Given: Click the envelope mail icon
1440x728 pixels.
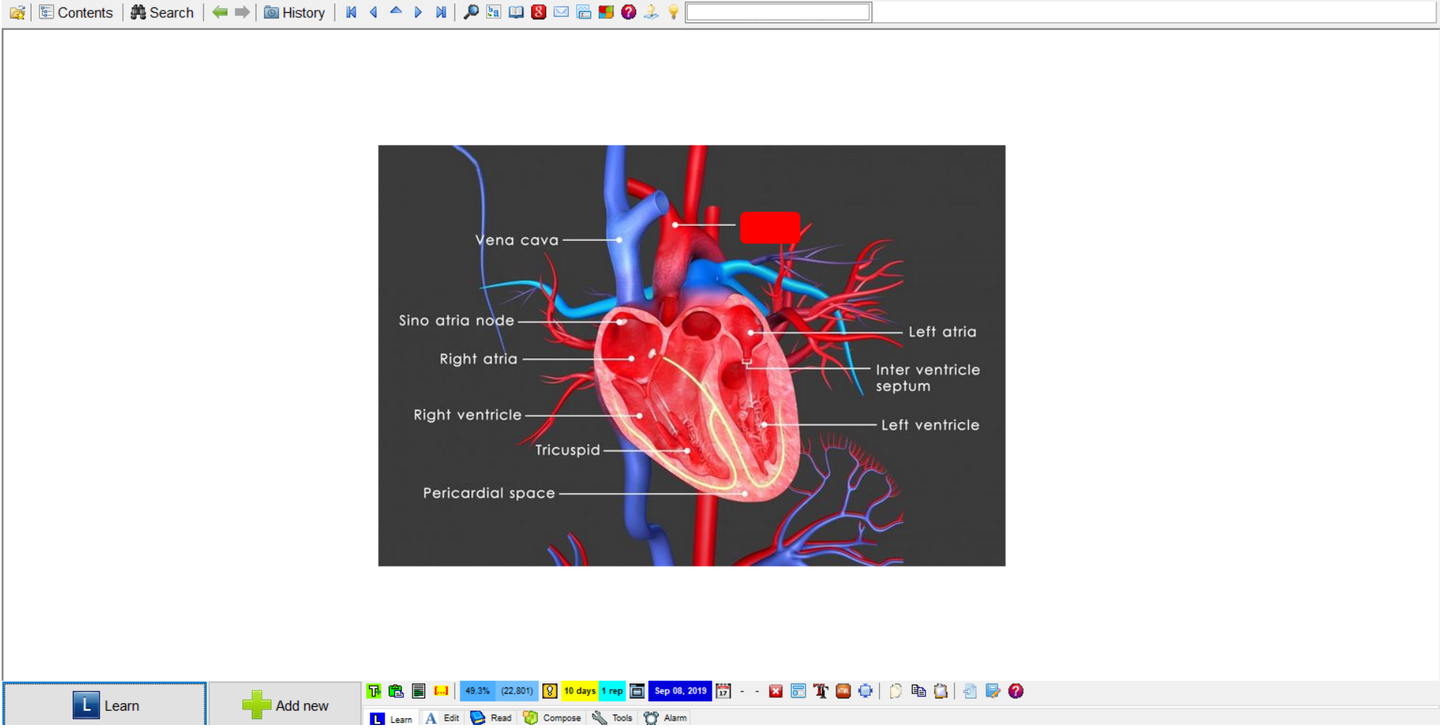Looking at the screenshot, I should (x=561, y=13).
